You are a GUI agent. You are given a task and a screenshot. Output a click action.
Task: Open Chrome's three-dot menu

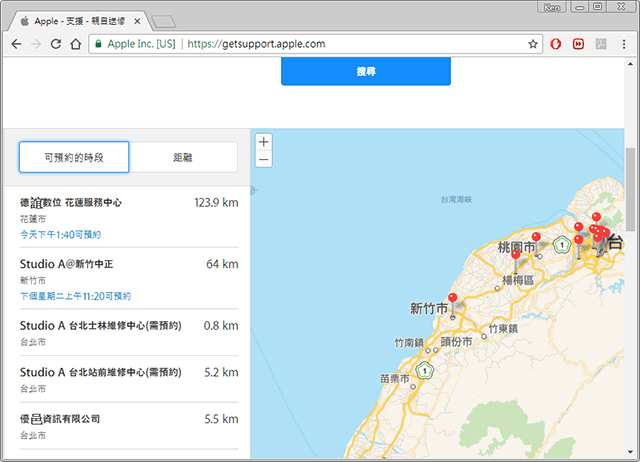coord(623,44)
